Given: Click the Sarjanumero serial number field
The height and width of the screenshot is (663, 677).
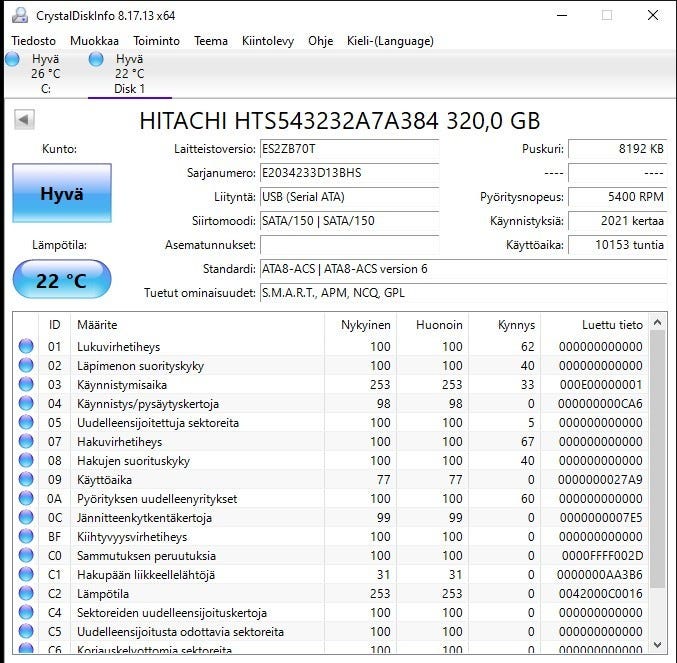Looking at the screenshot, I should (x=348, y=173).
